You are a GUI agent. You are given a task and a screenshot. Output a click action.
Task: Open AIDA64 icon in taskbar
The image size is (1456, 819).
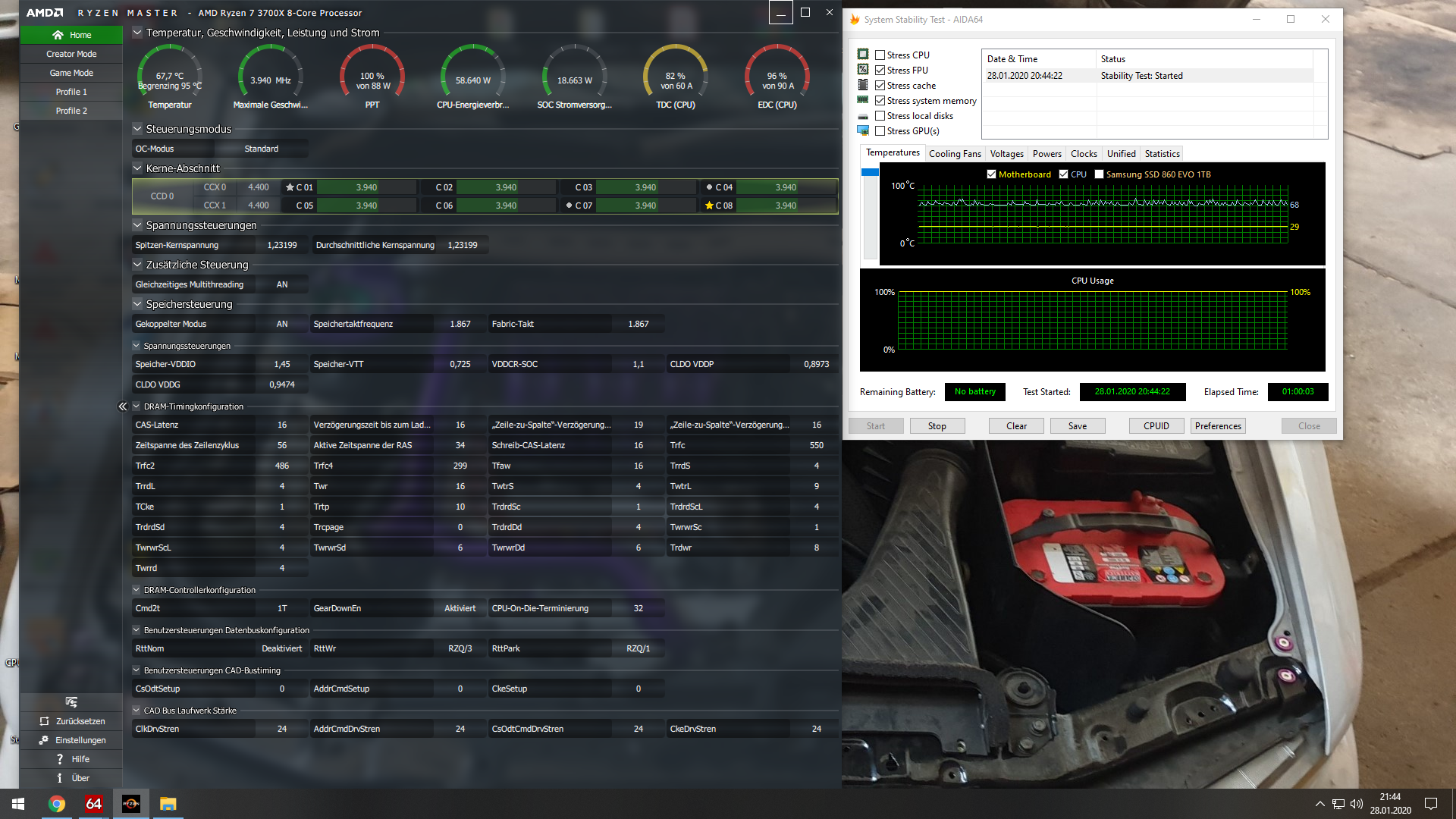tap(93, 804)
